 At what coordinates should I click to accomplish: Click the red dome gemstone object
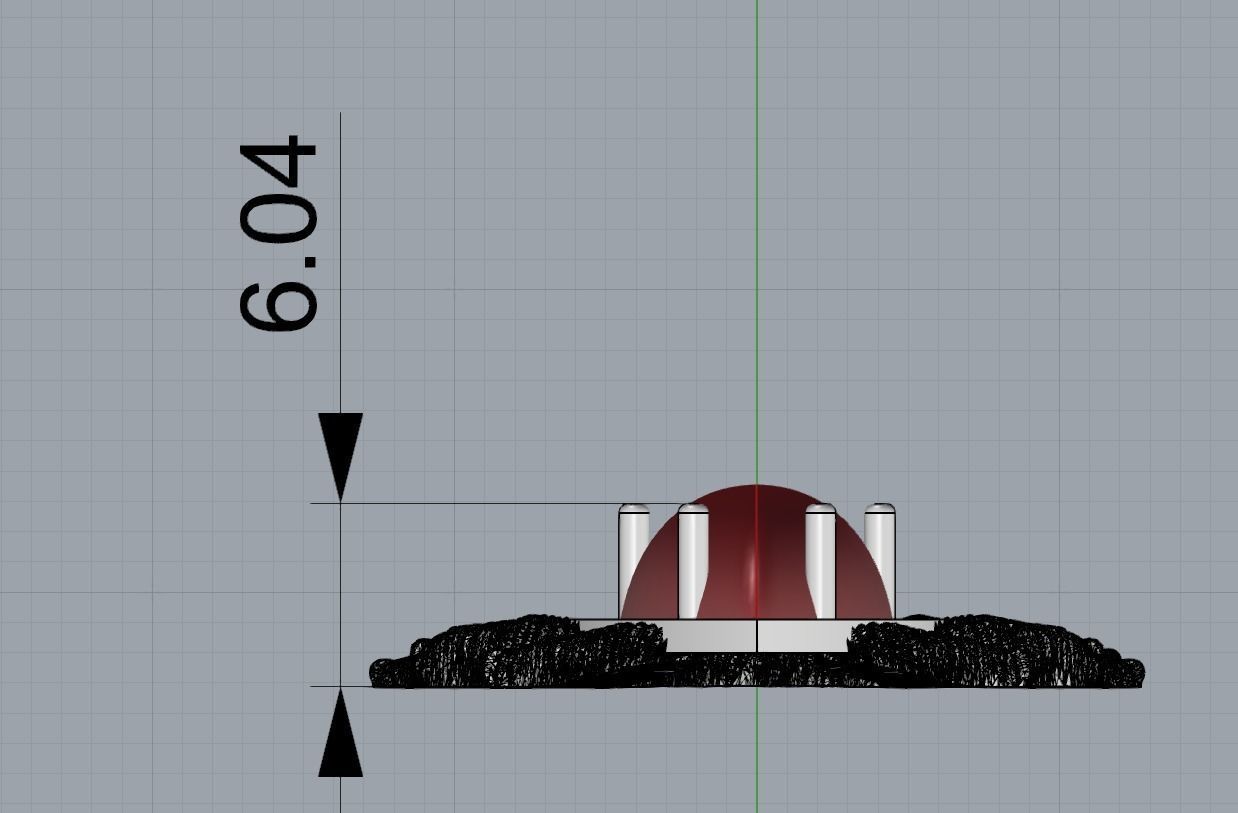pos(757,552)
